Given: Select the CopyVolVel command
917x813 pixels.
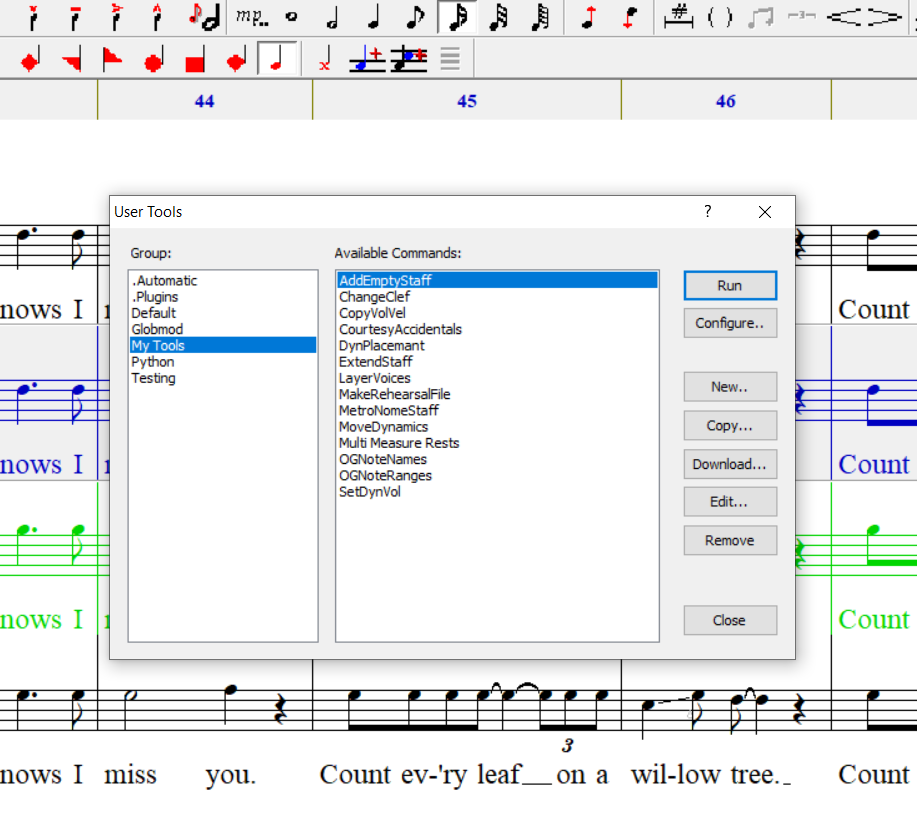Looking at the screenshot, I should click(497, 313).
